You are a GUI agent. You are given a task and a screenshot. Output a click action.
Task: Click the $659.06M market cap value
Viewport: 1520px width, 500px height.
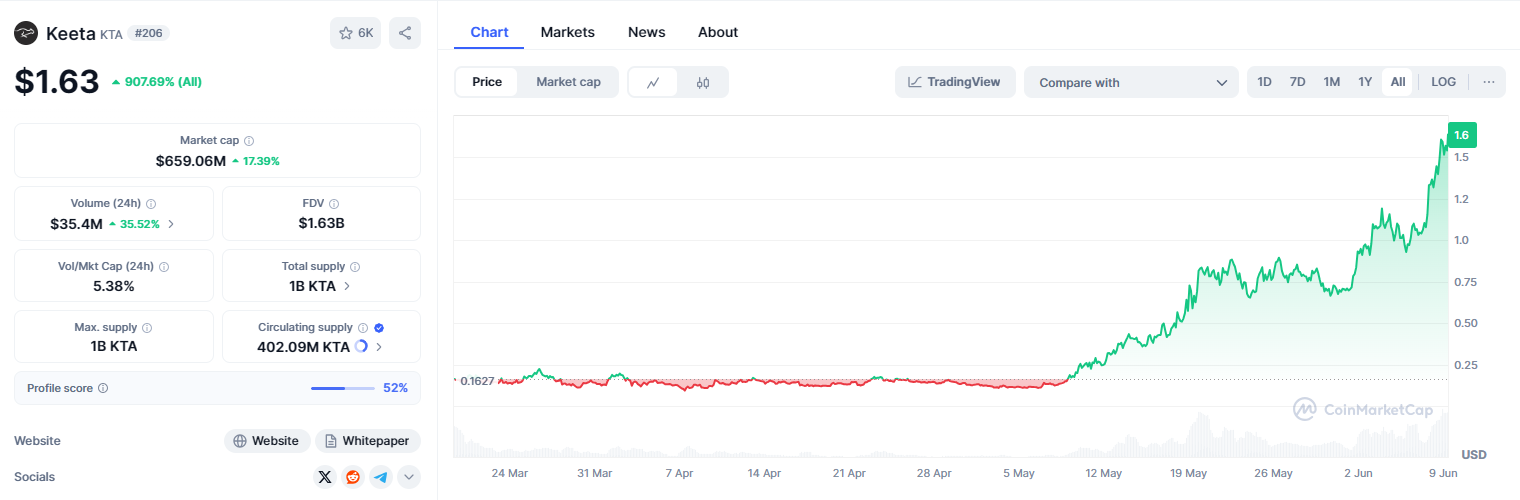point(190,161)
